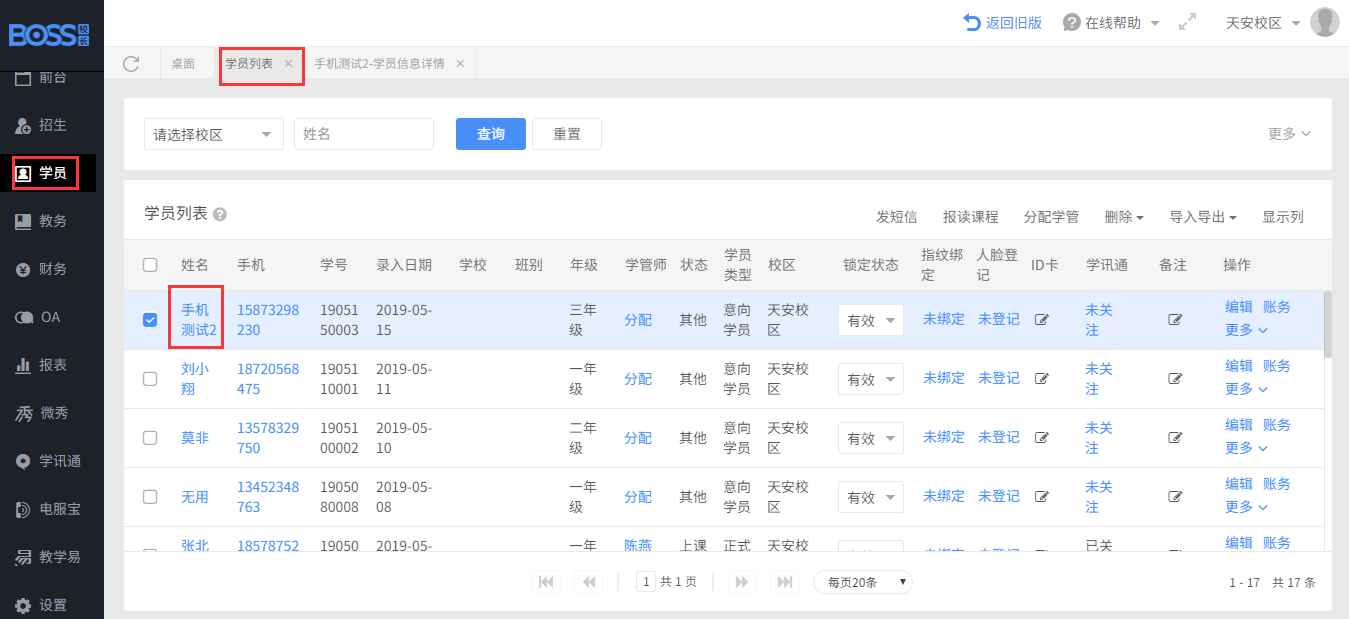This screenshot has height=619, width=1349.
Task: Open the 请选择校区 campus dropdown
Action: (x=214, y=134)
